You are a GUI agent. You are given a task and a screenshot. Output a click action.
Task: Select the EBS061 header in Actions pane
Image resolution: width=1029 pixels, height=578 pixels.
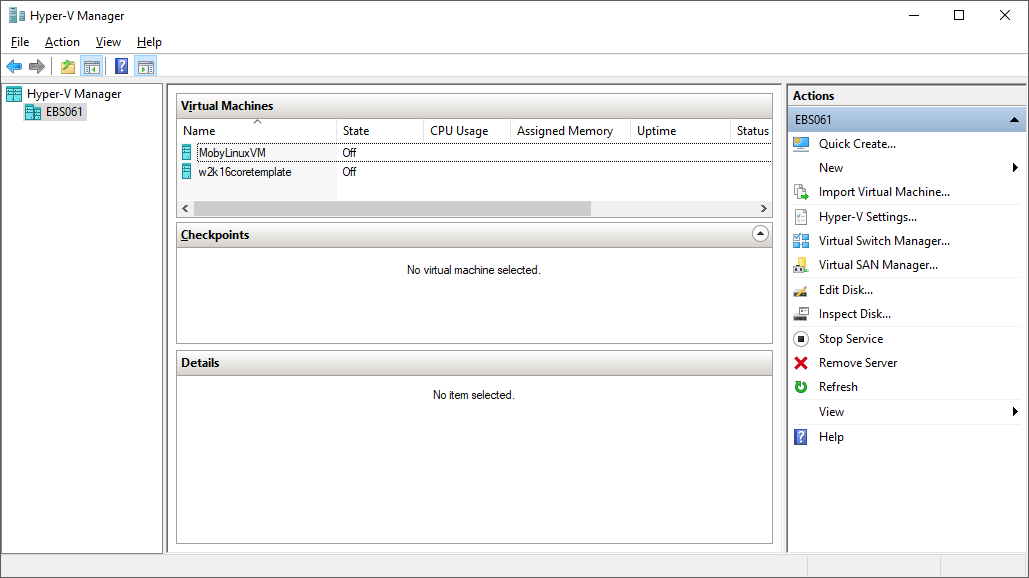(906, 119)
